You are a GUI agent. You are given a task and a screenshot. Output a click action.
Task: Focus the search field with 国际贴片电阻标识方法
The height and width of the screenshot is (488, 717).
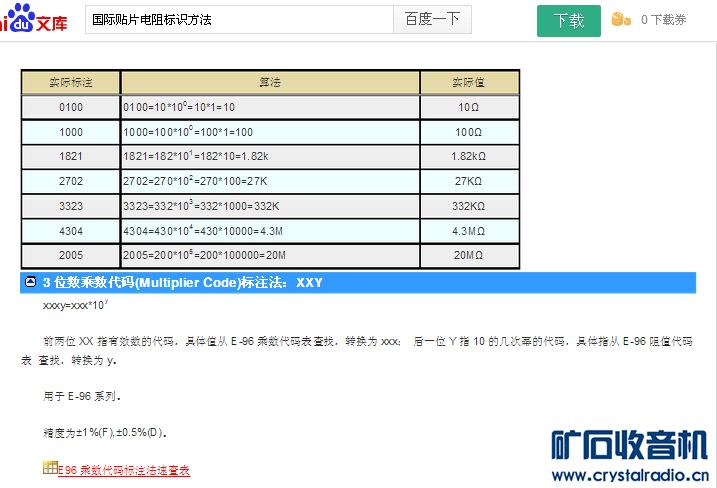(239, 20)
